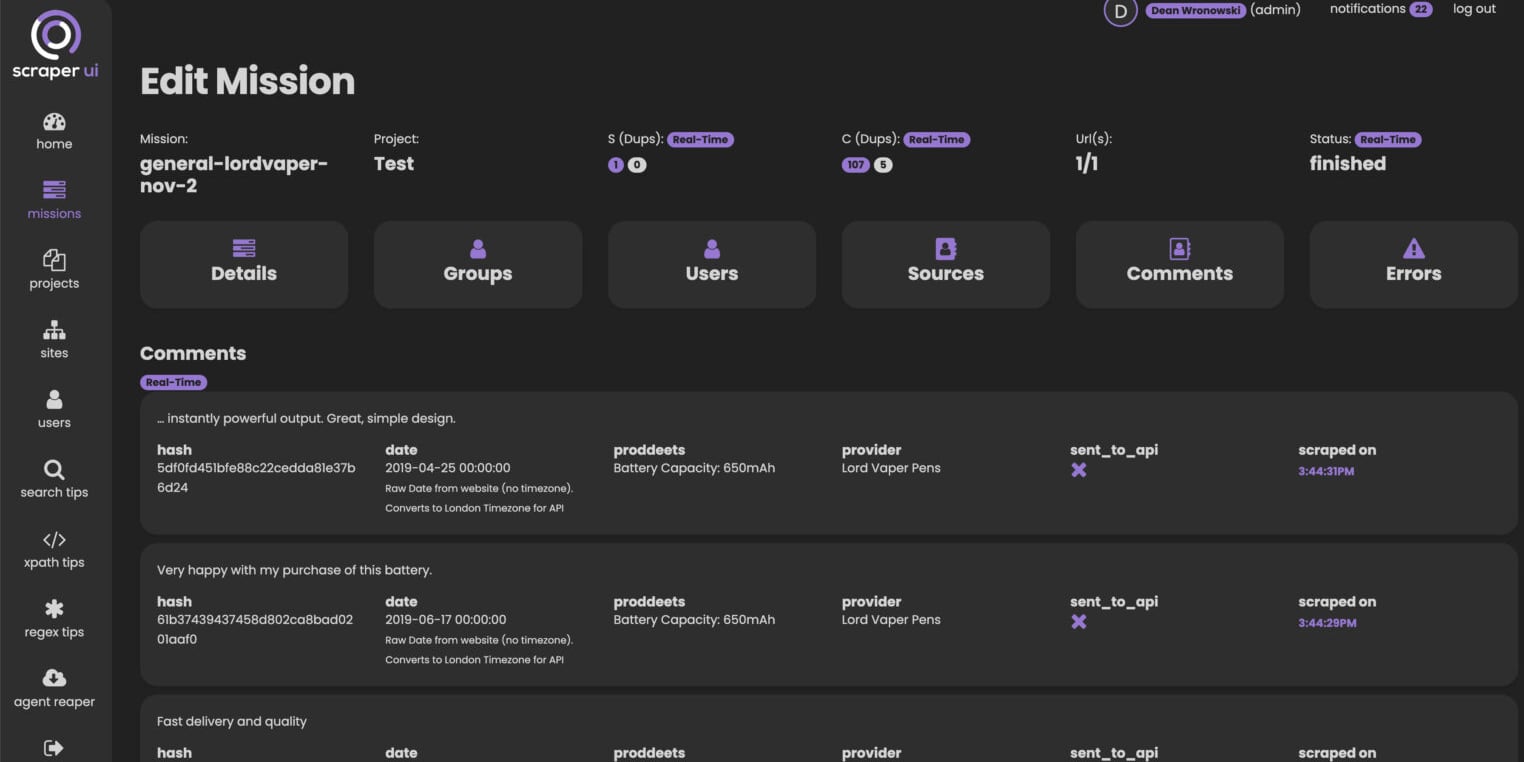Click the Real-Time badge under Comments heading
The image size is (1524, 762).
tap(174, 382)
